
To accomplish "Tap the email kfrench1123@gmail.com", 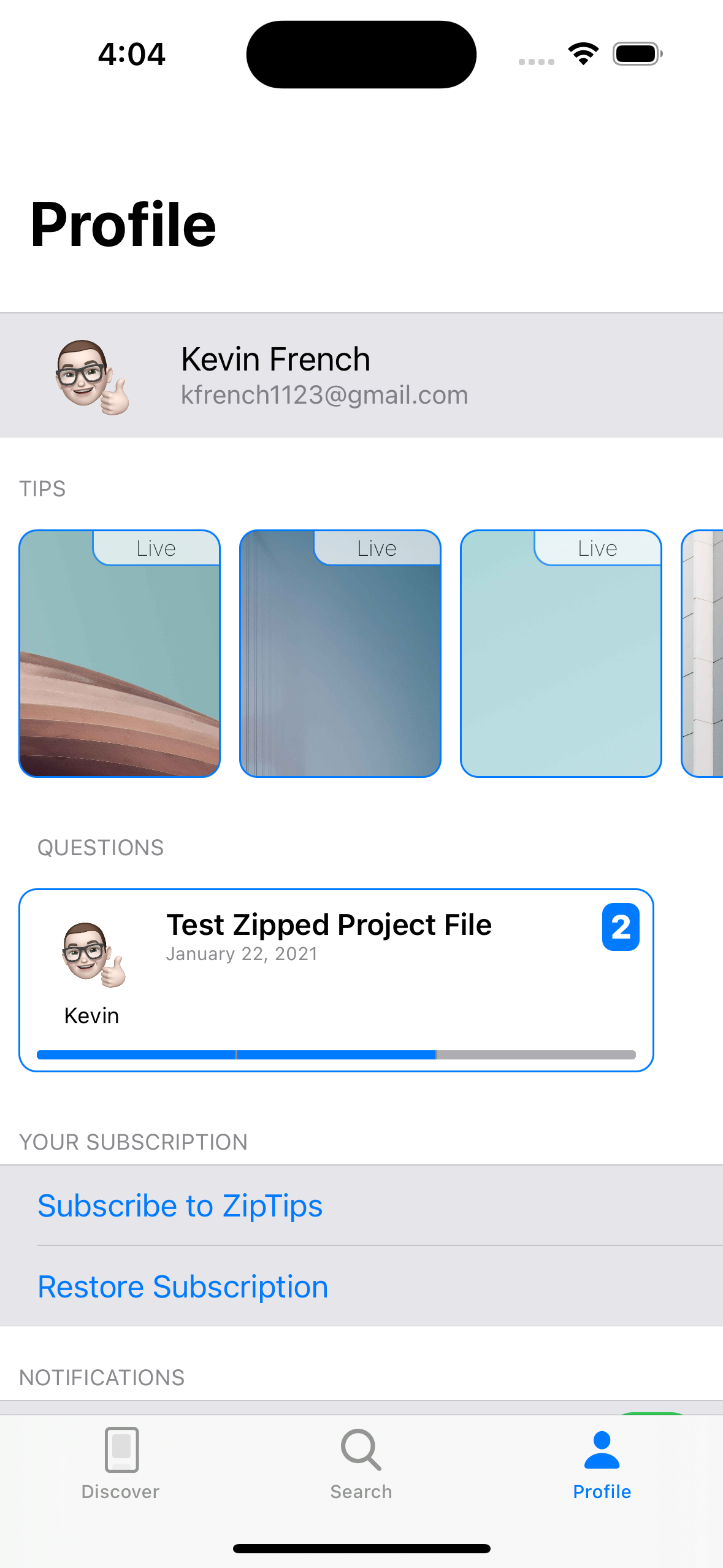I will pos(324,395).
